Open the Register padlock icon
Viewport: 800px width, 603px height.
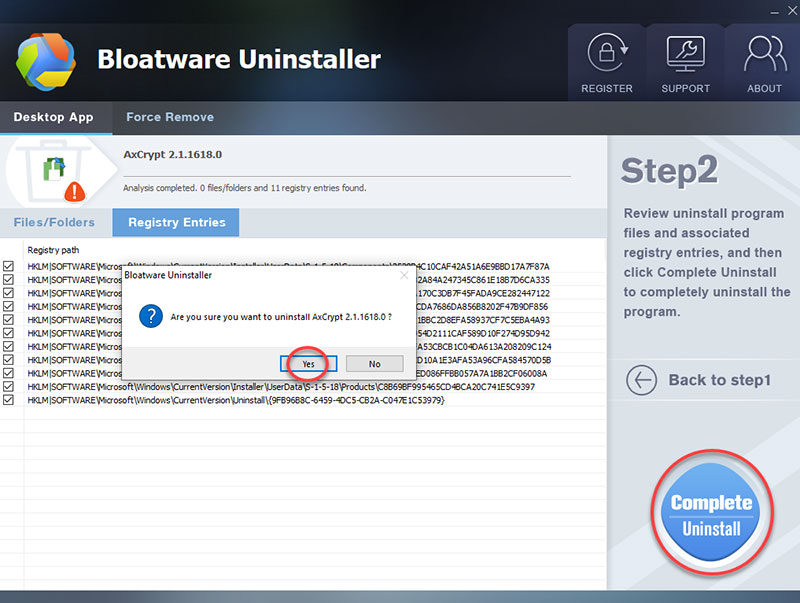pos(607,53)
